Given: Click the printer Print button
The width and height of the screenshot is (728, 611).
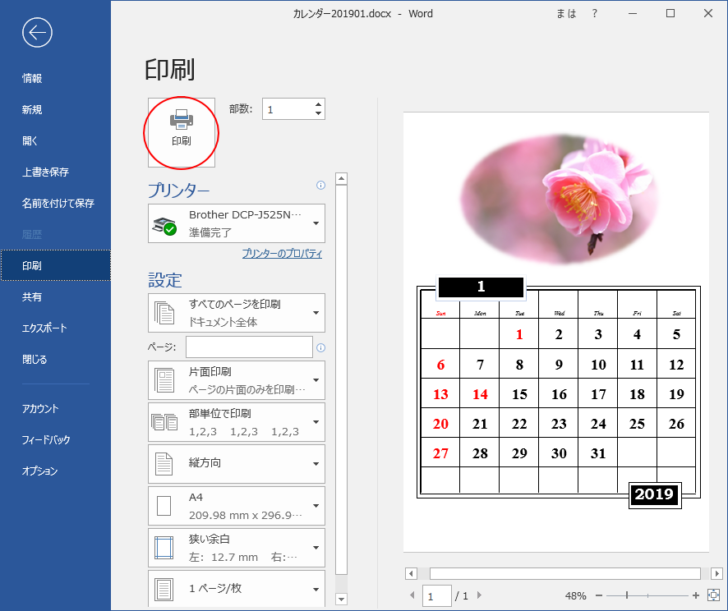Looking at the screenshot, I should [x=181, y=130].
